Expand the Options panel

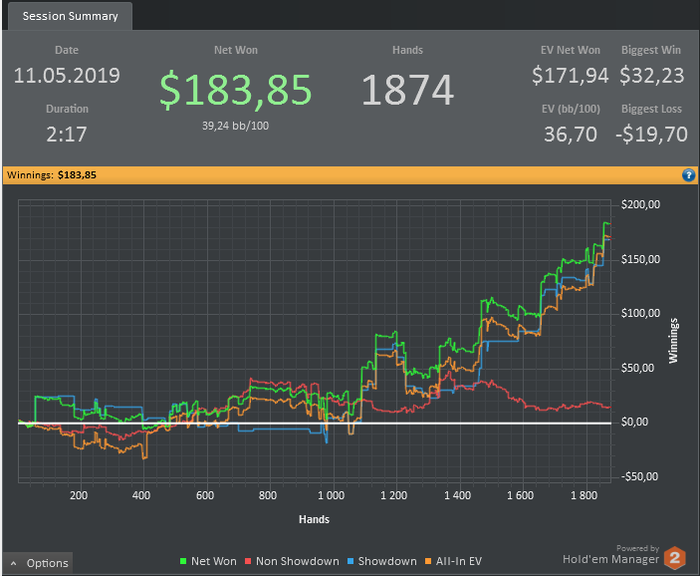point(38,563)
